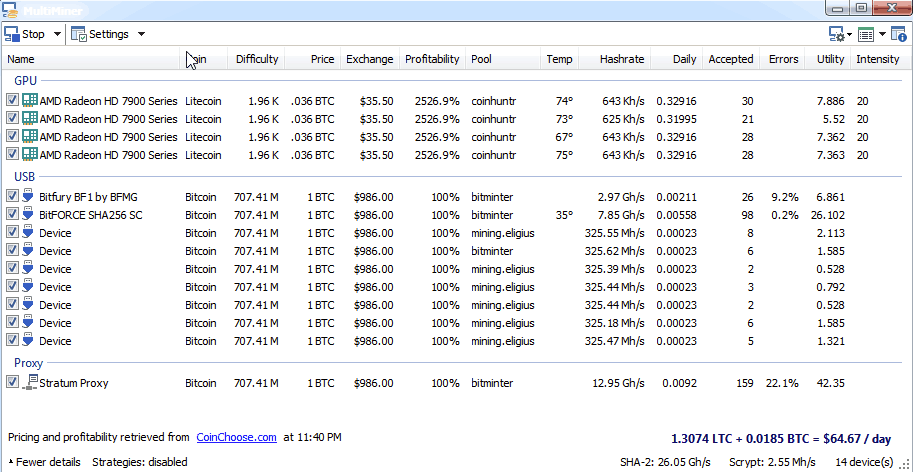Screen dimensions: 913x472
Task: Click bitminter pool of Device at 325.62 Mh/s
Action: [492, 251]
